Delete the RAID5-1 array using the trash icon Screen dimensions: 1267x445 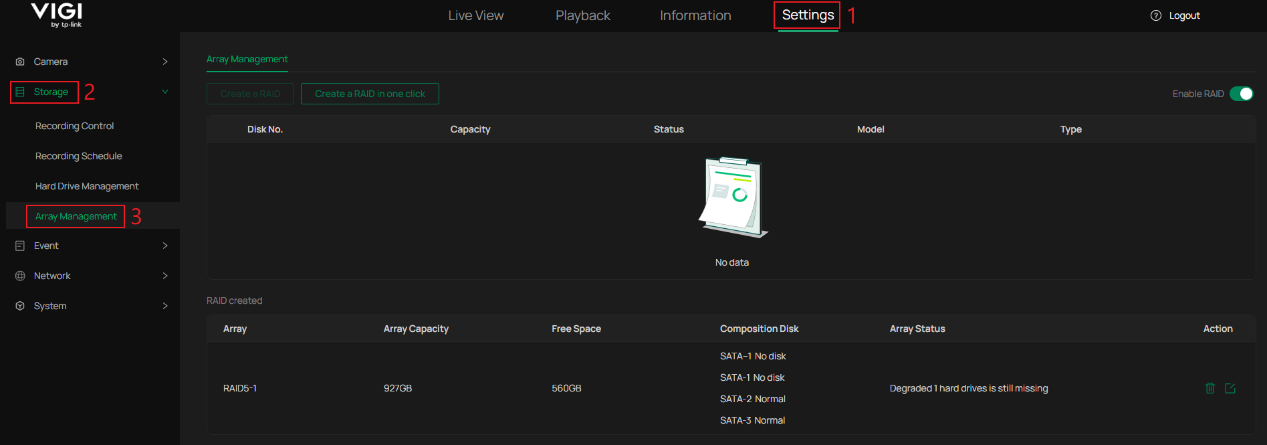tap(1210, 388)
